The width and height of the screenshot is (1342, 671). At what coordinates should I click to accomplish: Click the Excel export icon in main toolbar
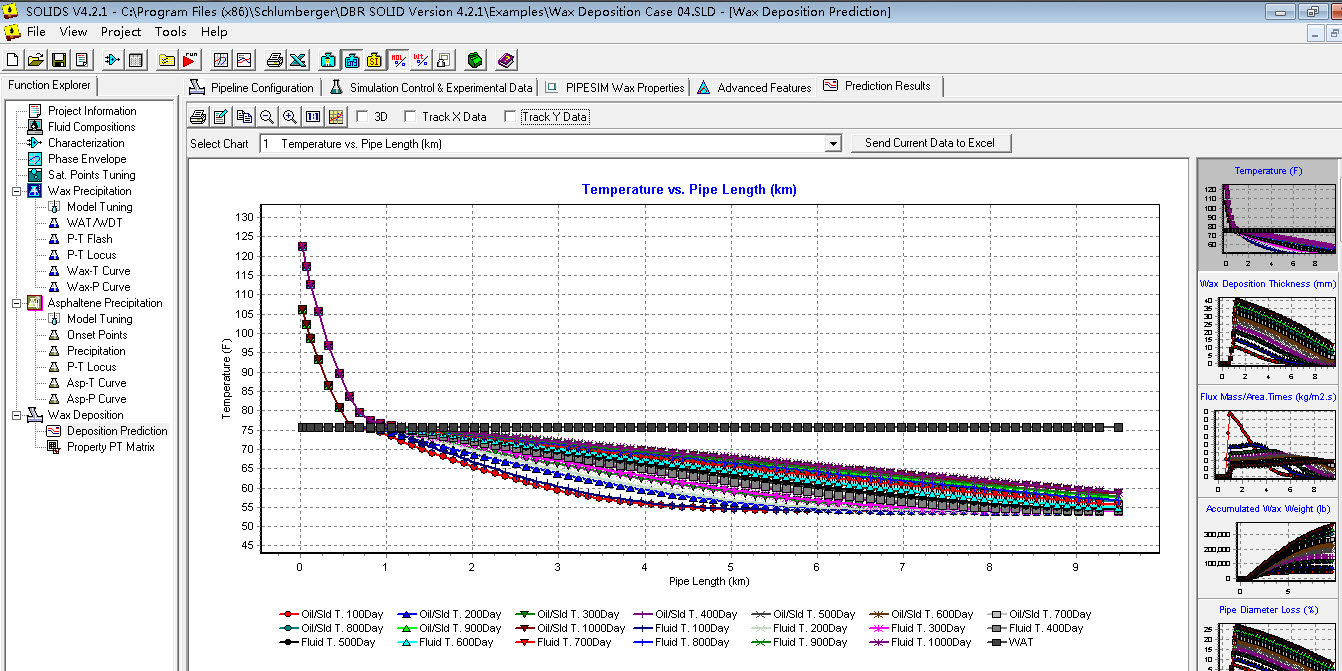(298, 60)
